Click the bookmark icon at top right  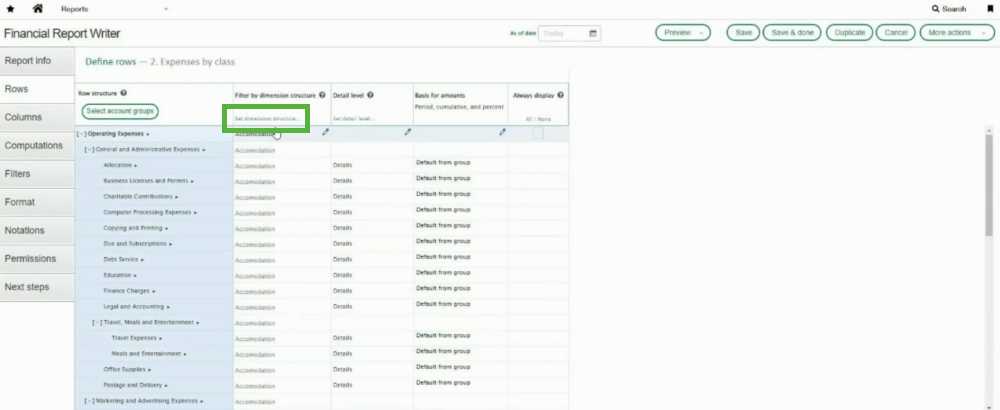click(990, 9)
